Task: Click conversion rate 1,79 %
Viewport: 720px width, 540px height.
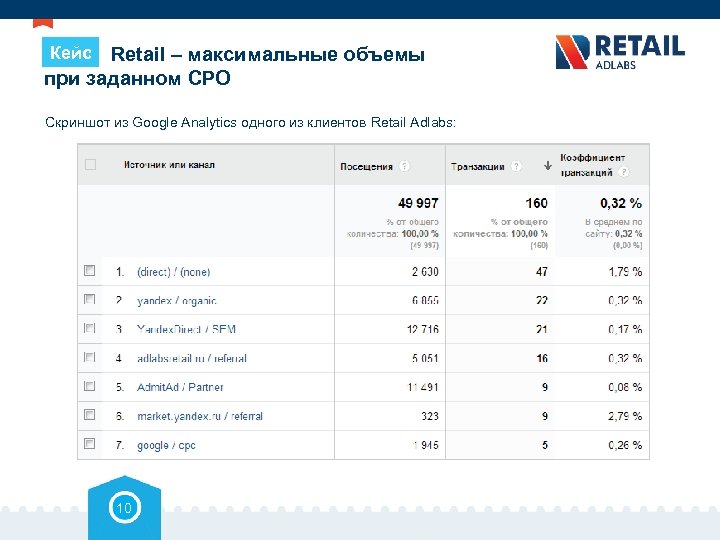Action: tap(625, 272)
